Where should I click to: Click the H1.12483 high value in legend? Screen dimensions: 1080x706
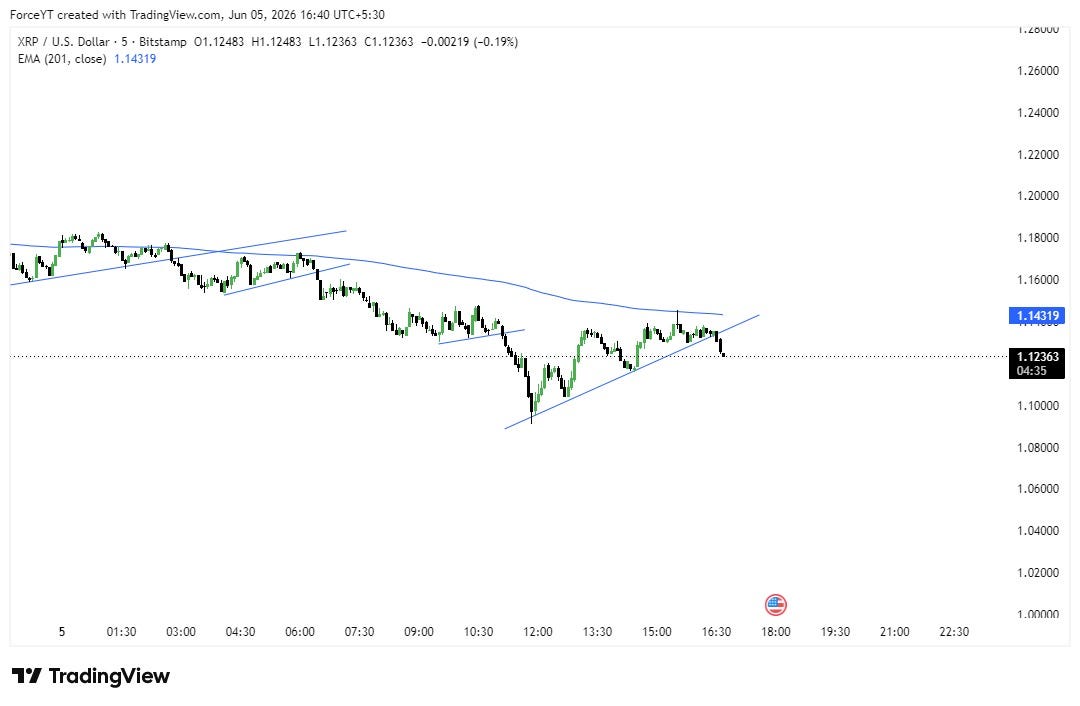pyautogui.click(x=276, y=41)
